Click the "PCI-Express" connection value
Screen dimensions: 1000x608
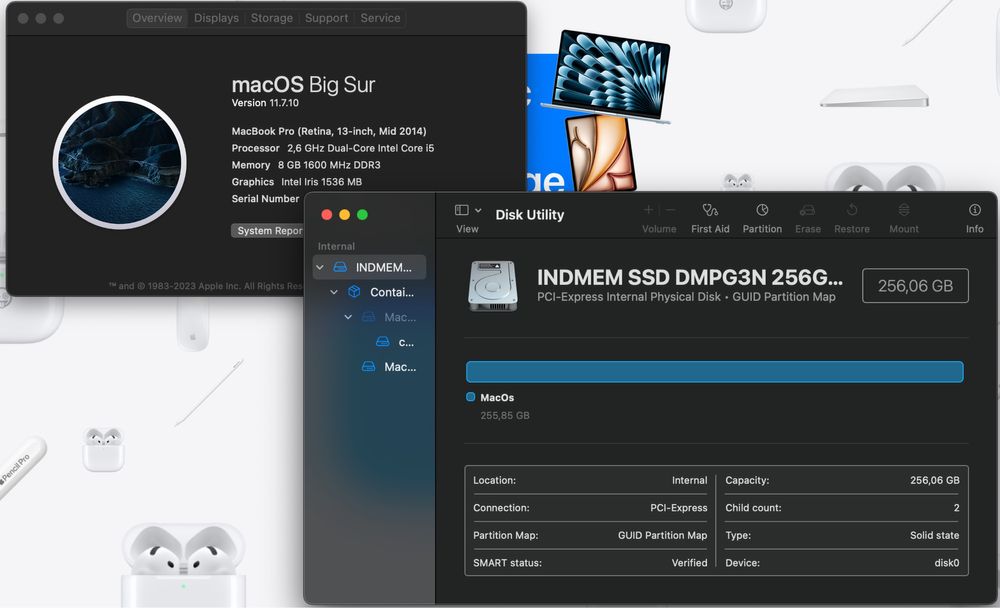(679, 508)
